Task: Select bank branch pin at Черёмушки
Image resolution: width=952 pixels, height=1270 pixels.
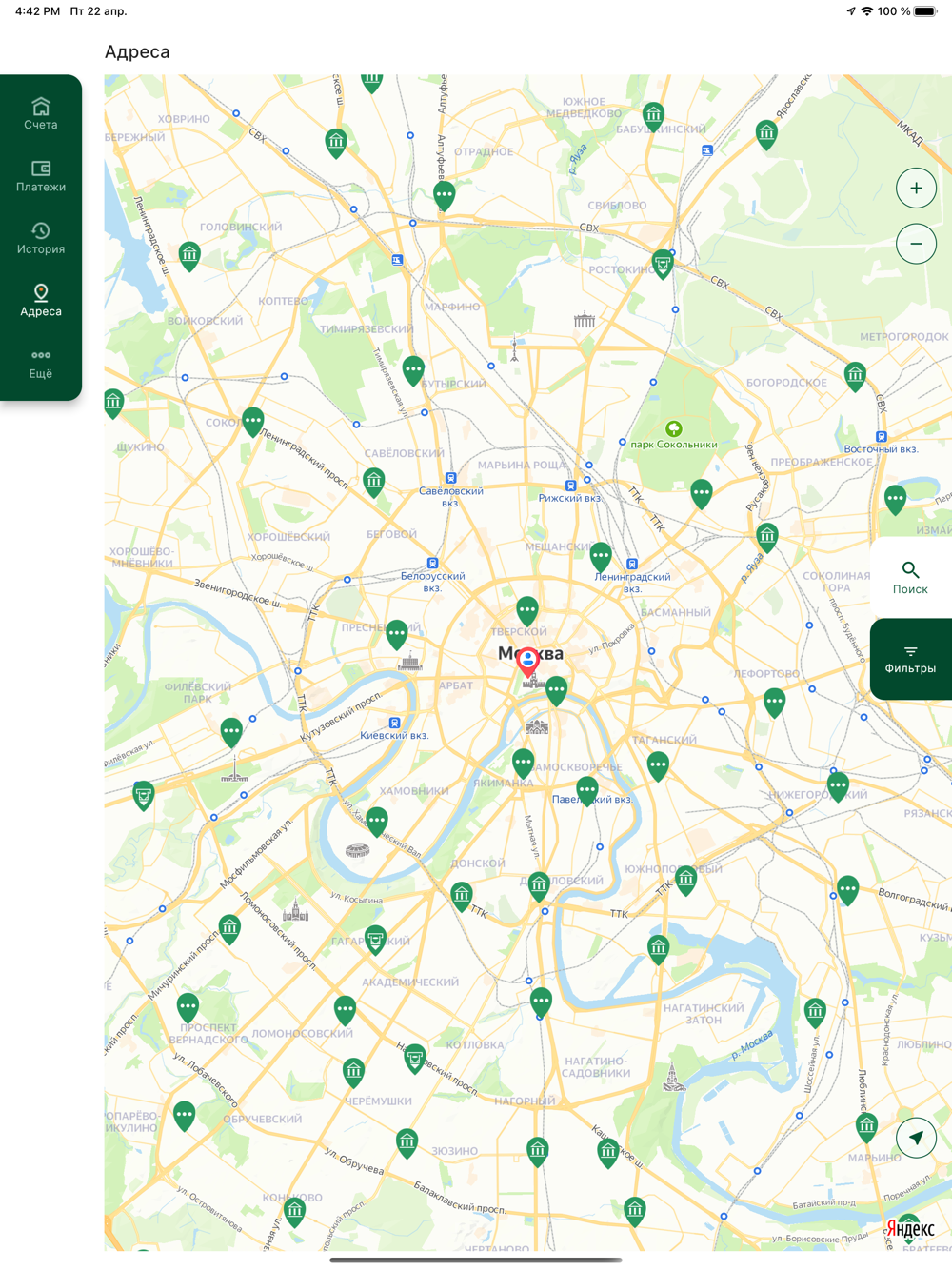Action: pos(353,1074)
